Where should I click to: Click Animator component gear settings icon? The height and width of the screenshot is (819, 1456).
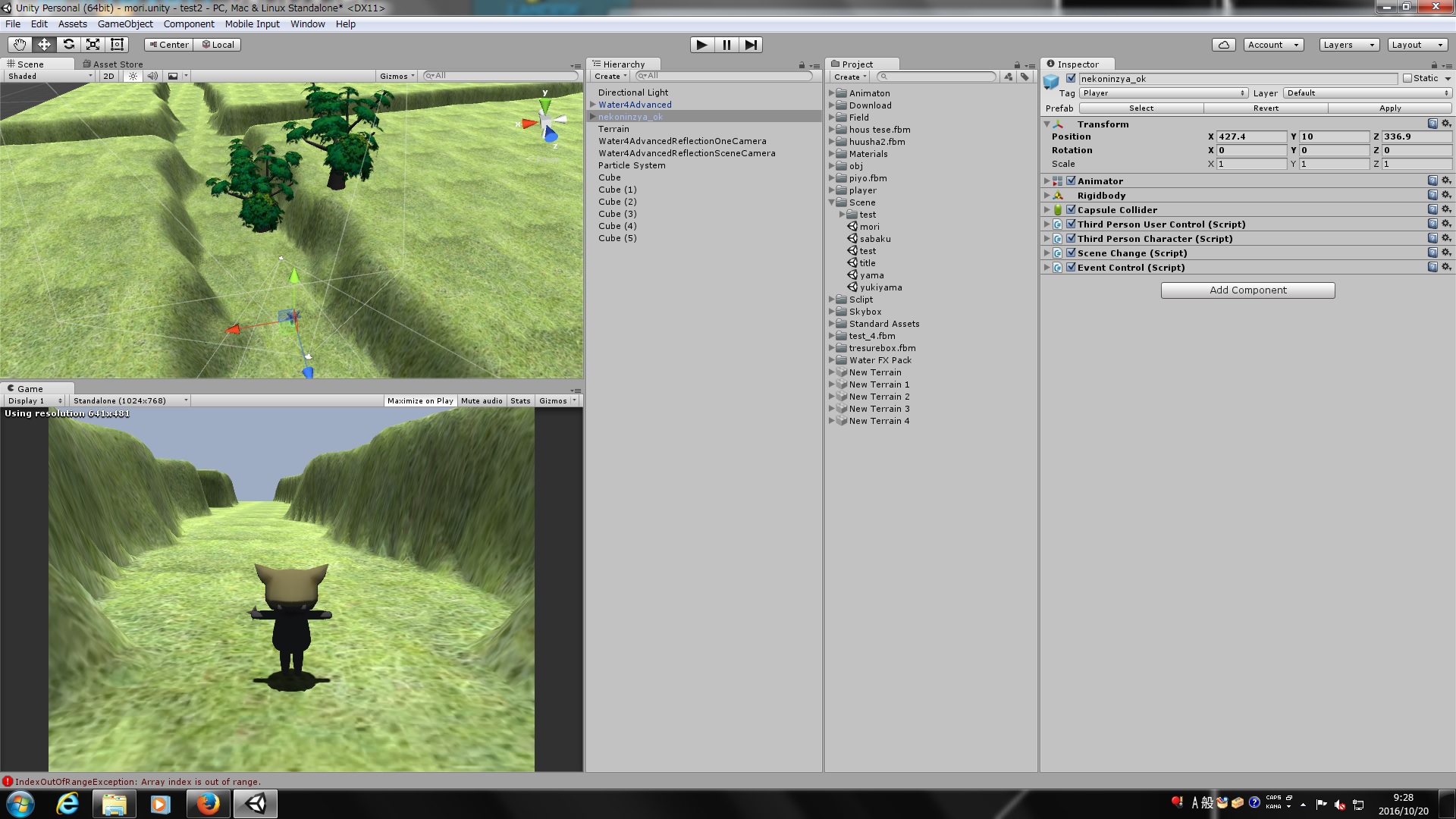pos(1446,181)
